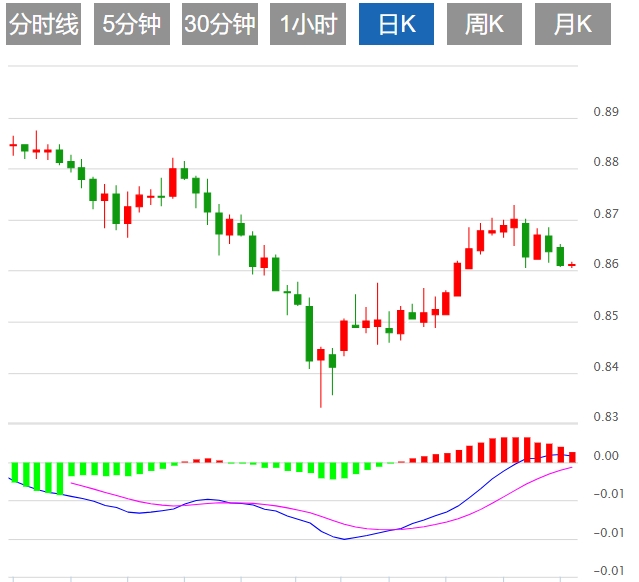Screen dimensions: 639x582
Task: Click the last small red candlestick near 0.86
Action: pyautogui.click(x=572, y=265)
